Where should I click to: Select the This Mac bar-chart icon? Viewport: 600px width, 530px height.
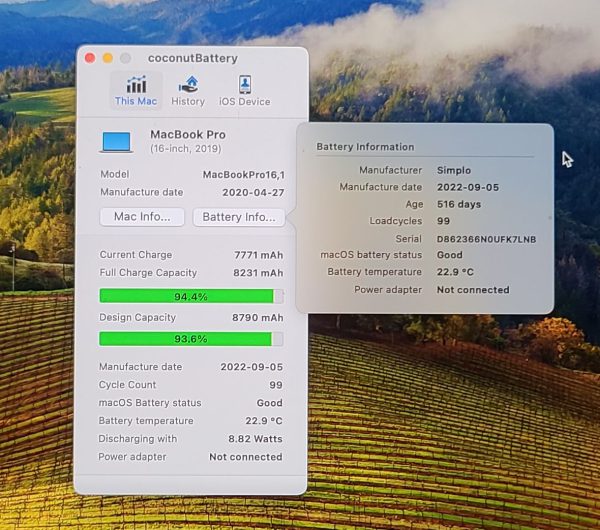136,84
